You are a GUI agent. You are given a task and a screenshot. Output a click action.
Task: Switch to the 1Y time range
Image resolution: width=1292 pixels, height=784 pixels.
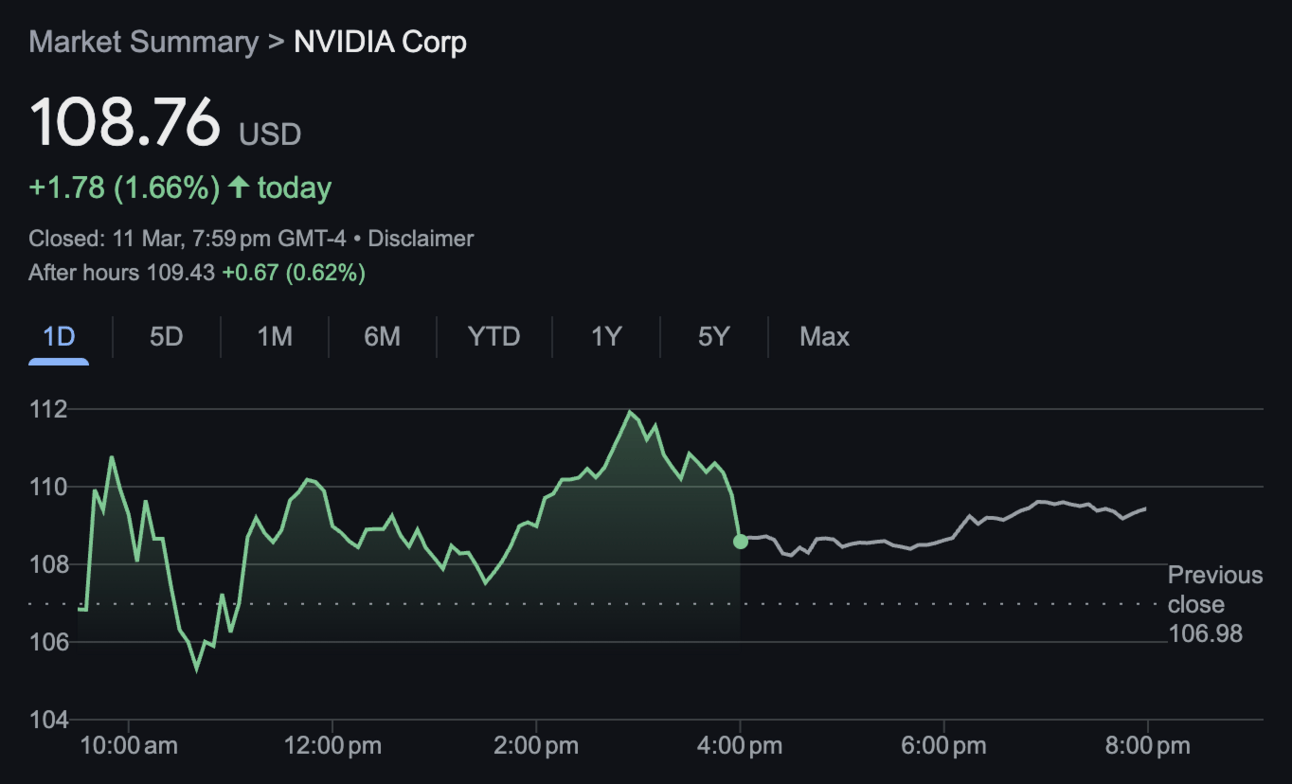(x=606, y=337)
